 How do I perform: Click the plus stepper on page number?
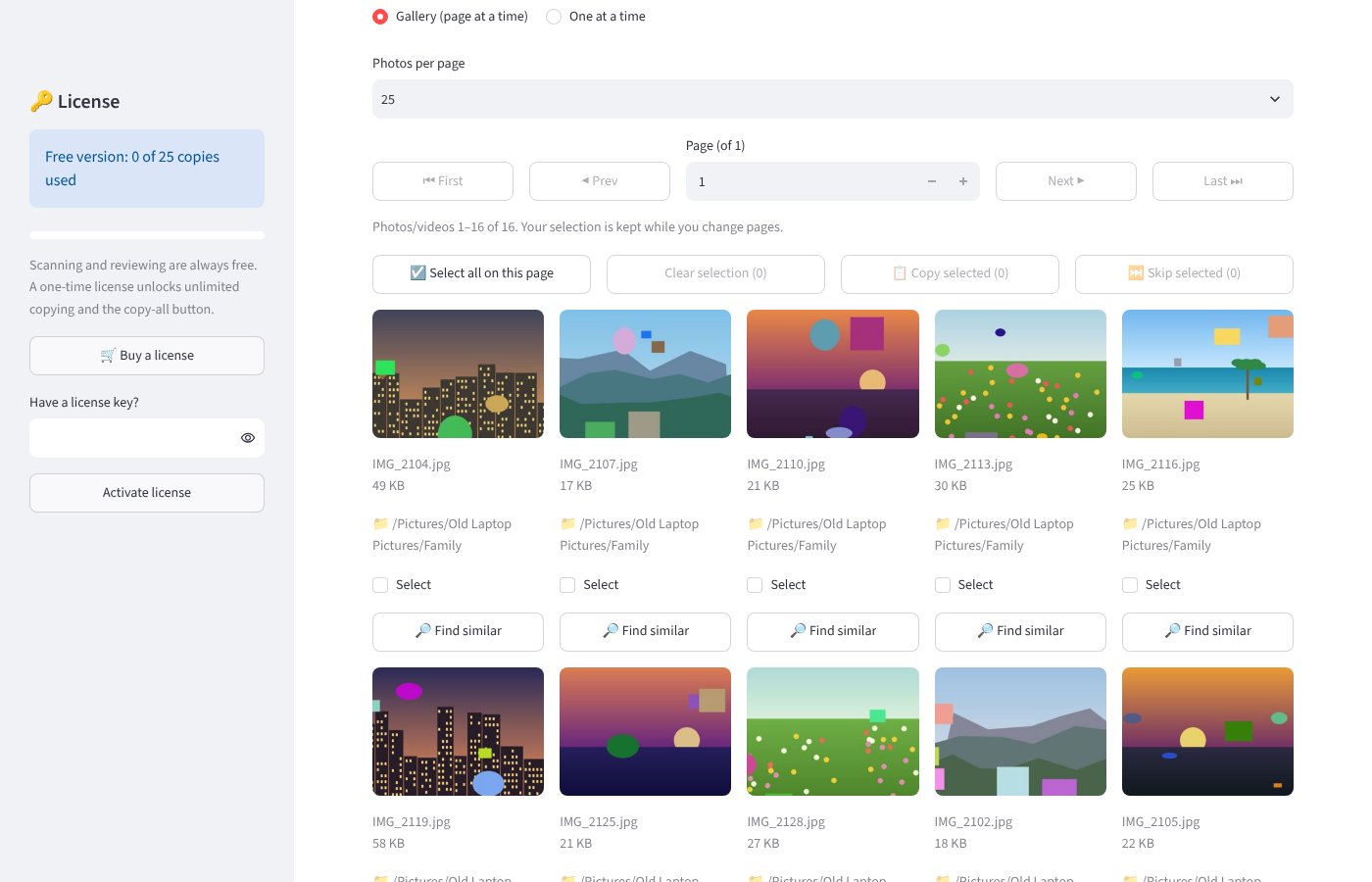963,181
